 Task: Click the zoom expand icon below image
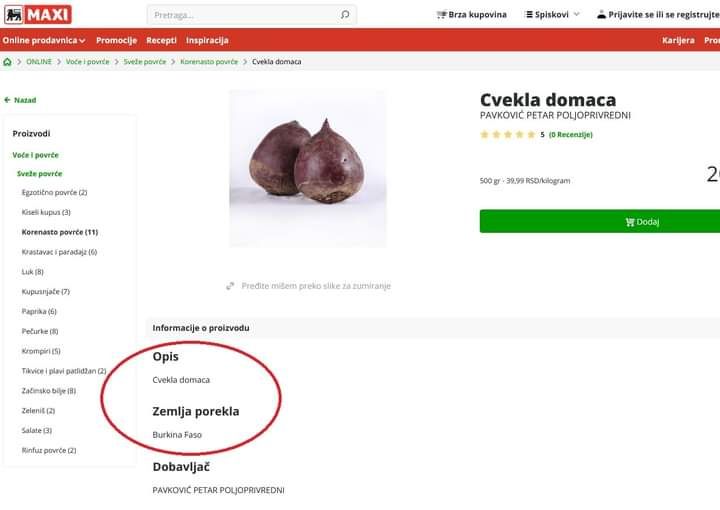pos(230,286)
